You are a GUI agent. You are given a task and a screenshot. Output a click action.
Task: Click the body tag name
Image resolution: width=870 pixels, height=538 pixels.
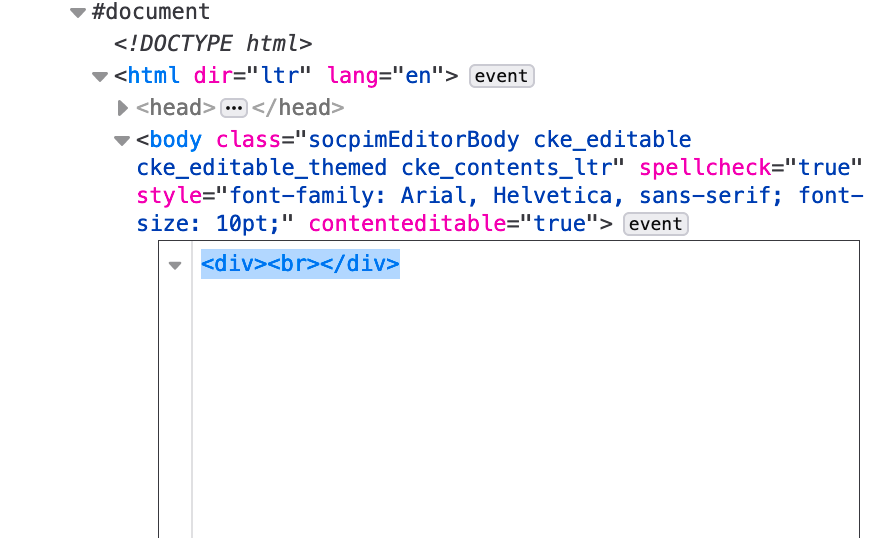[175, 140]
